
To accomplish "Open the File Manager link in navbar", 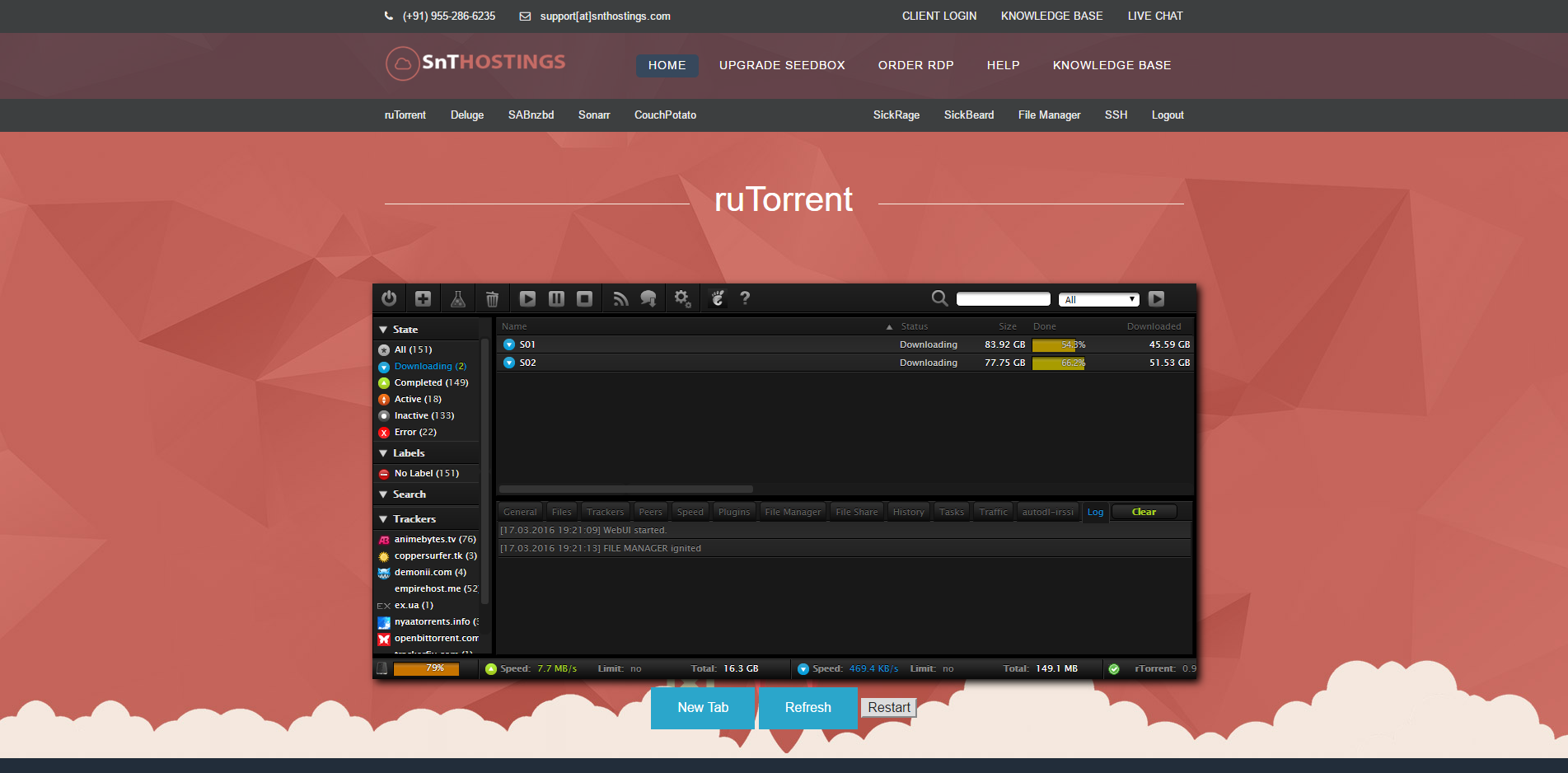I will pyautogui.click(x=1049, y=115).
